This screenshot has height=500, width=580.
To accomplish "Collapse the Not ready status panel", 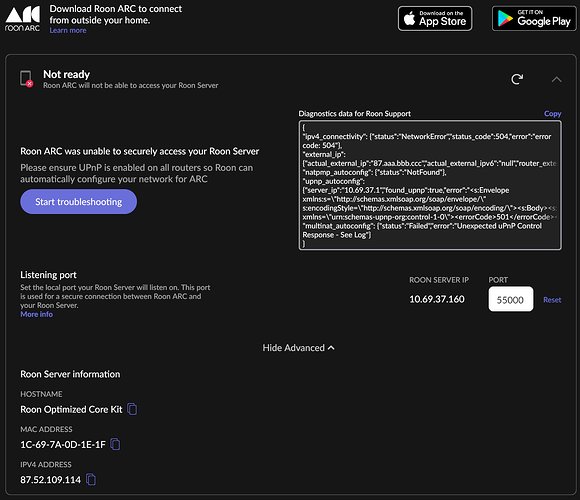I will [556, 80].
